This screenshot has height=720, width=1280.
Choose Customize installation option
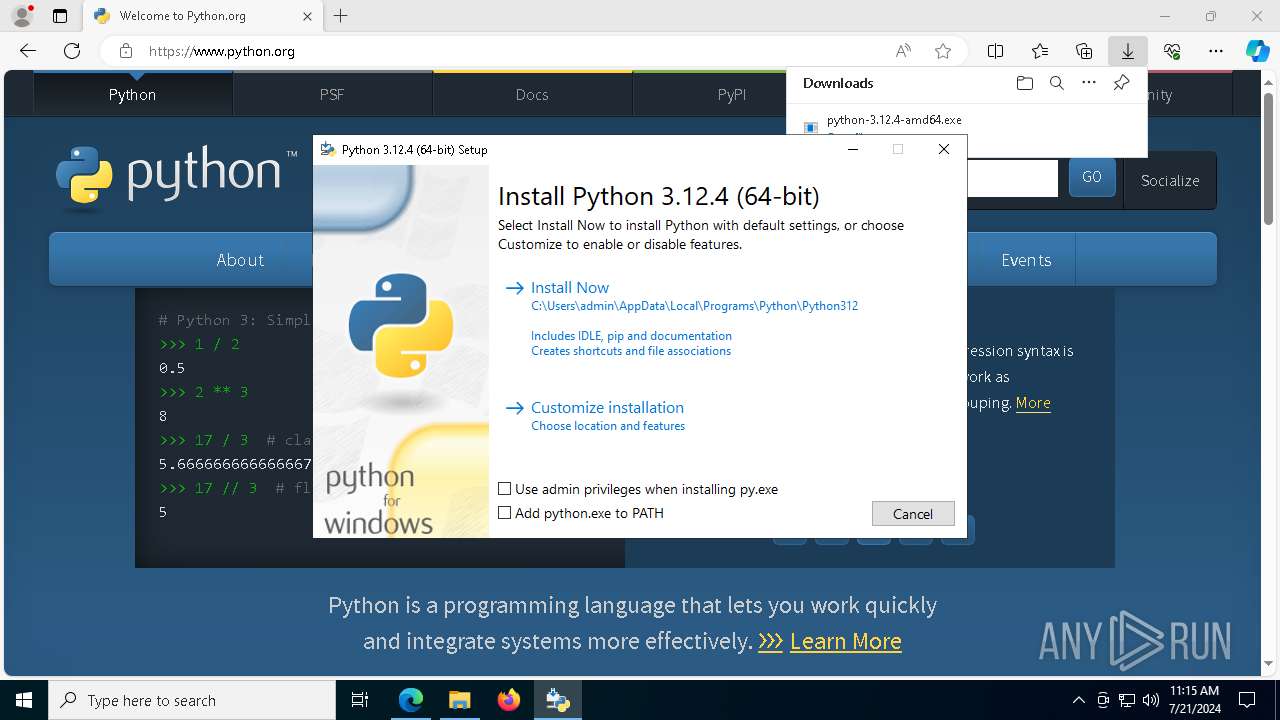coord(607,408)
